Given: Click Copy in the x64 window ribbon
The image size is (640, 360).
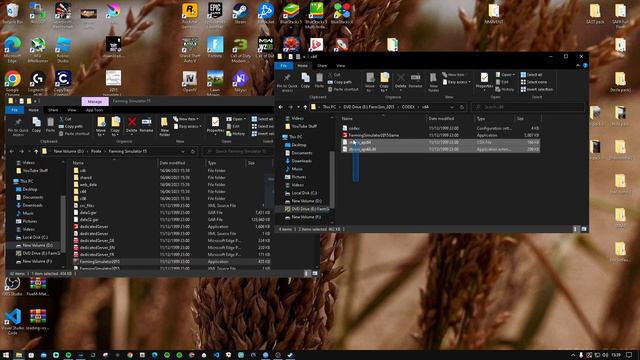Looking at the screenshot, I should point(305,80).
